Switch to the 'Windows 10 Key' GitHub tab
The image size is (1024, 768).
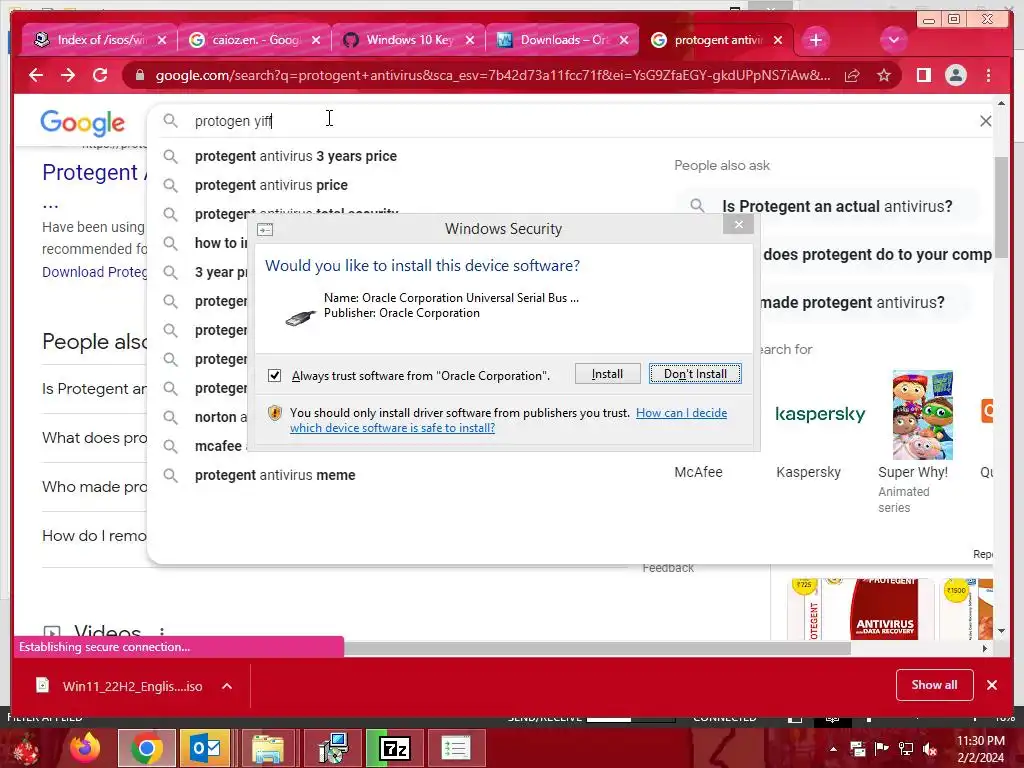[x=408, y=40]
